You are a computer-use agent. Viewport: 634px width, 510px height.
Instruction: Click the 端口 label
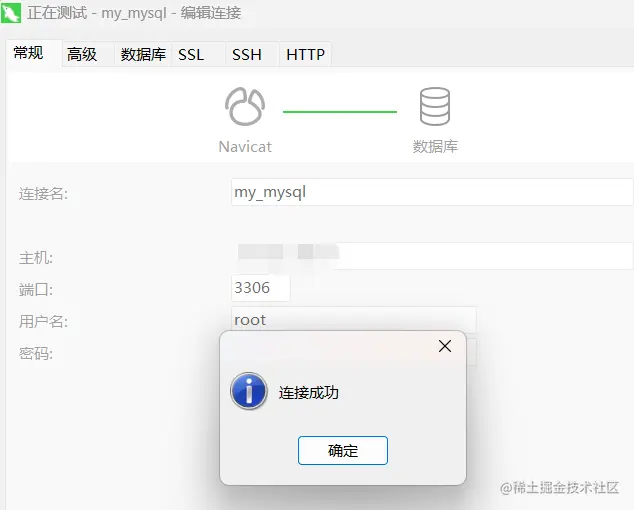[x=36, y=290]
